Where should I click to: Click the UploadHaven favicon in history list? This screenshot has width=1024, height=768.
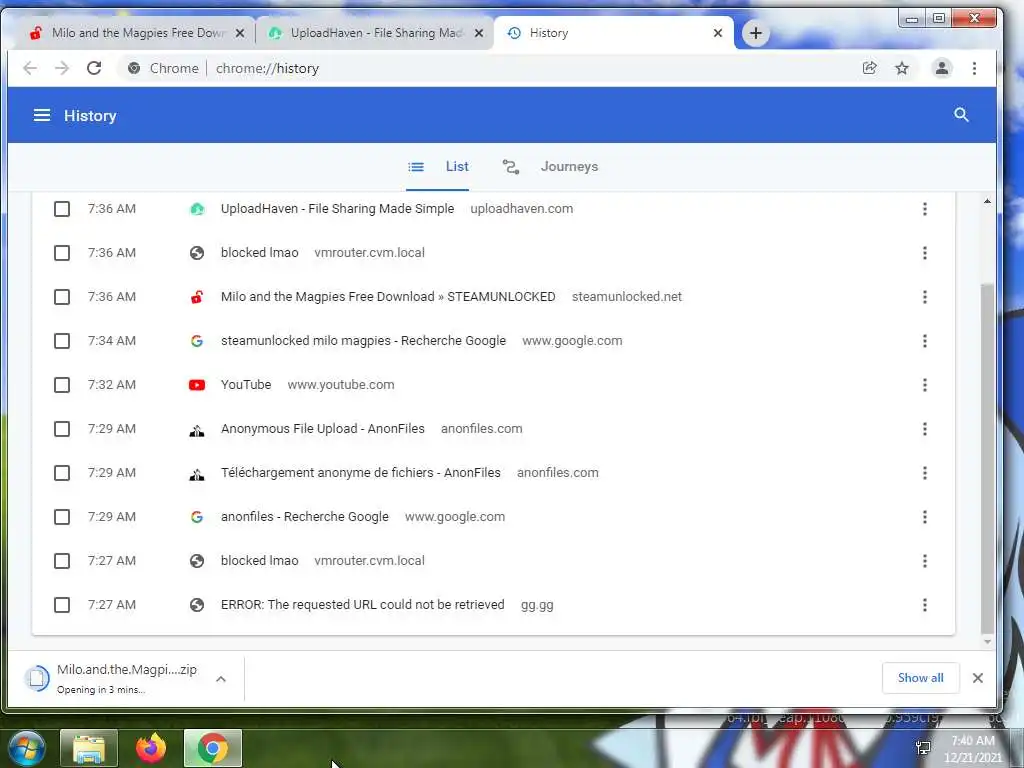pyautogui.click(x=197, y=209)
